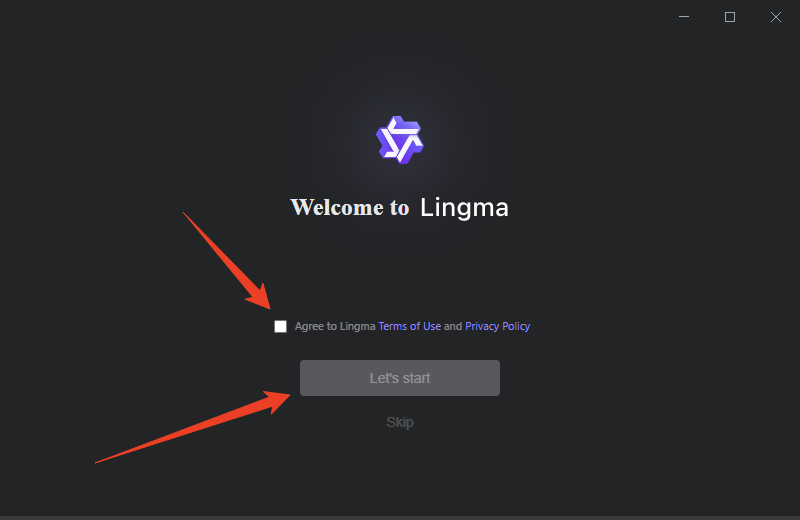Screen dimensions: 800x520
Task: Click the square restore icon in title bar
Action: (x=730, y=17)
